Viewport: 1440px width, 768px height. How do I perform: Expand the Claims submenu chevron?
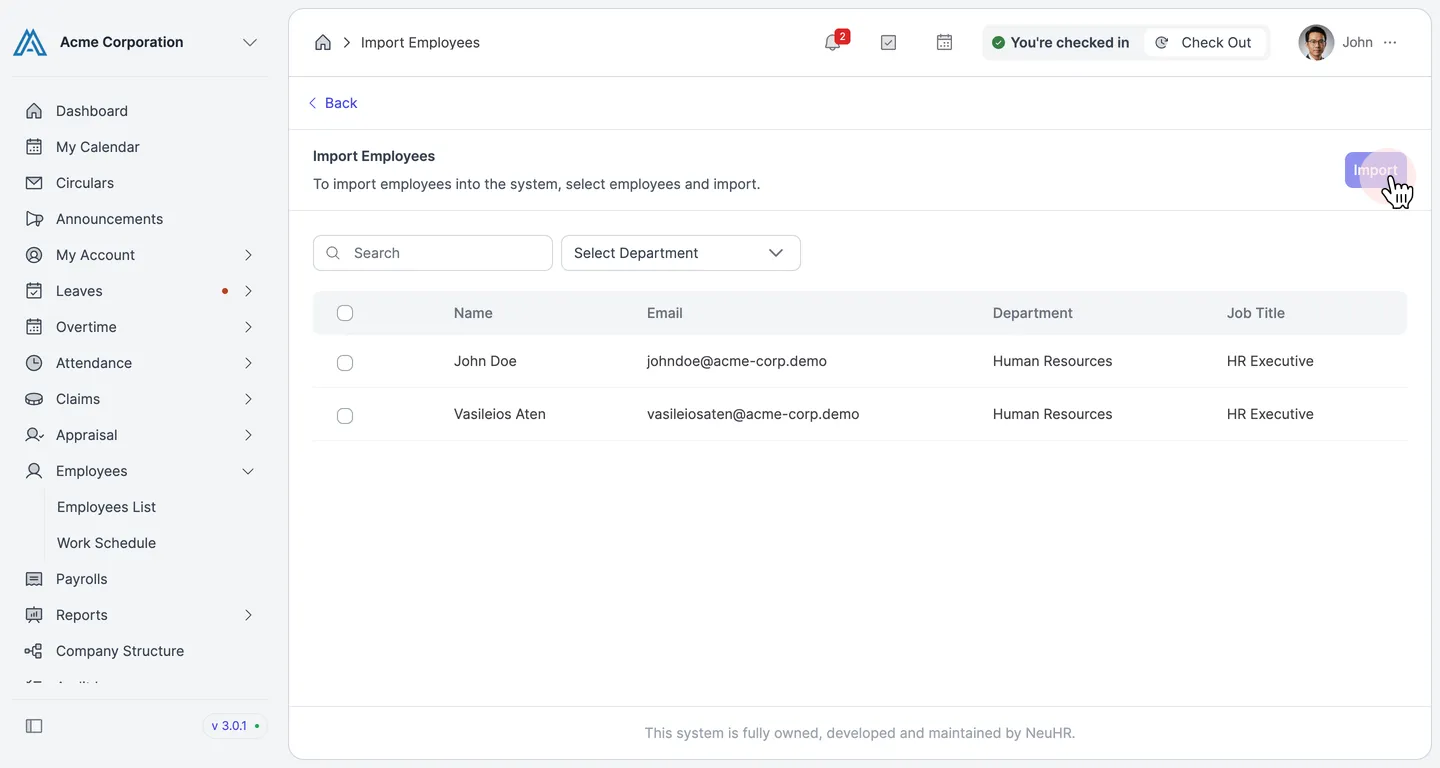coord(248,399)
